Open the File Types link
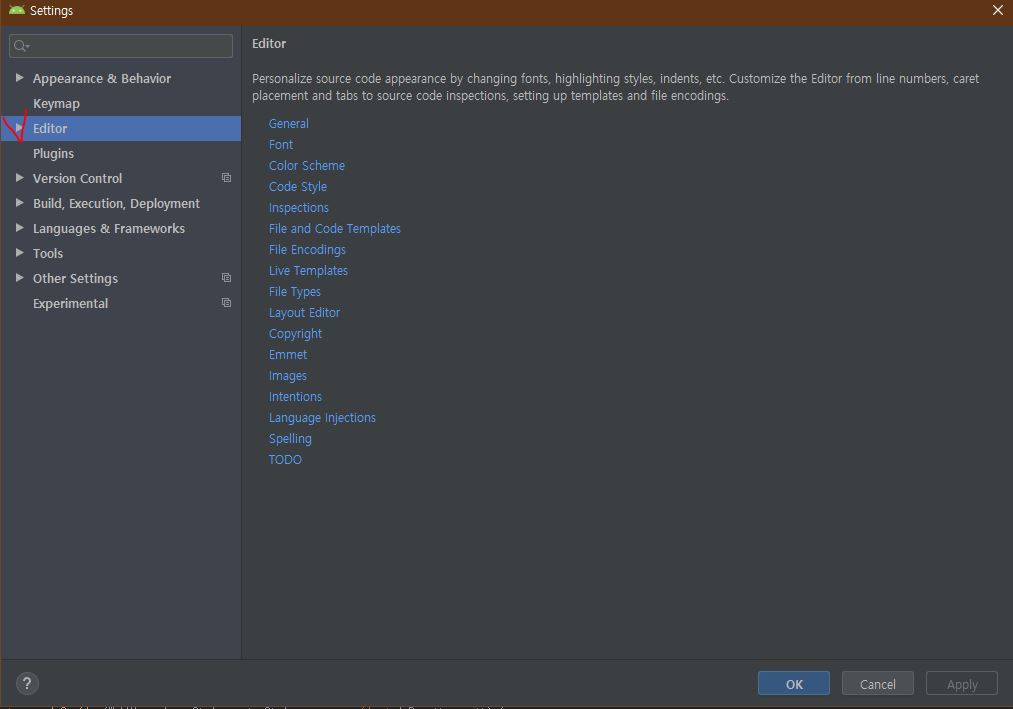 (295, 291)
